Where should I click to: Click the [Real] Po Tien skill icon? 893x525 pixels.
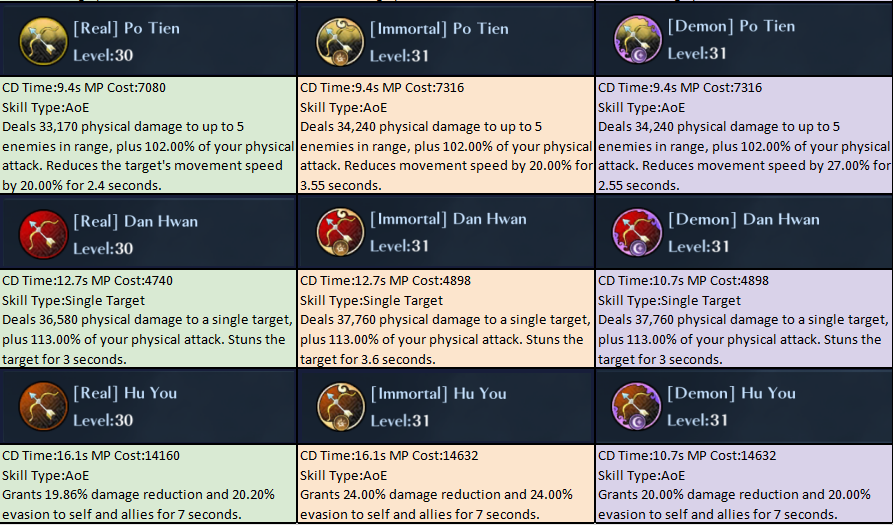point(44,40)
